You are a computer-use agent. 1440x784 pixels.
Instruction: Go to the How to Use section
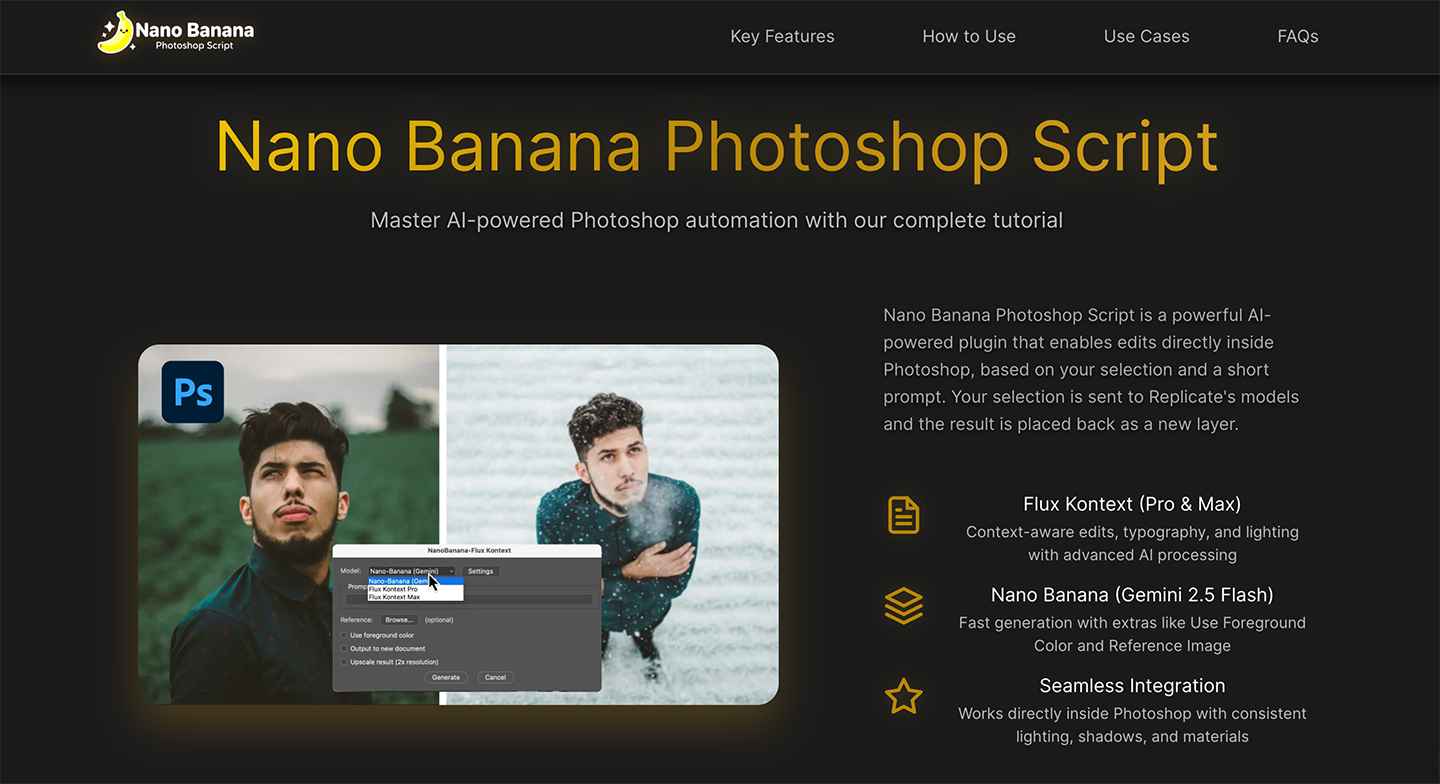coord(968,36)
